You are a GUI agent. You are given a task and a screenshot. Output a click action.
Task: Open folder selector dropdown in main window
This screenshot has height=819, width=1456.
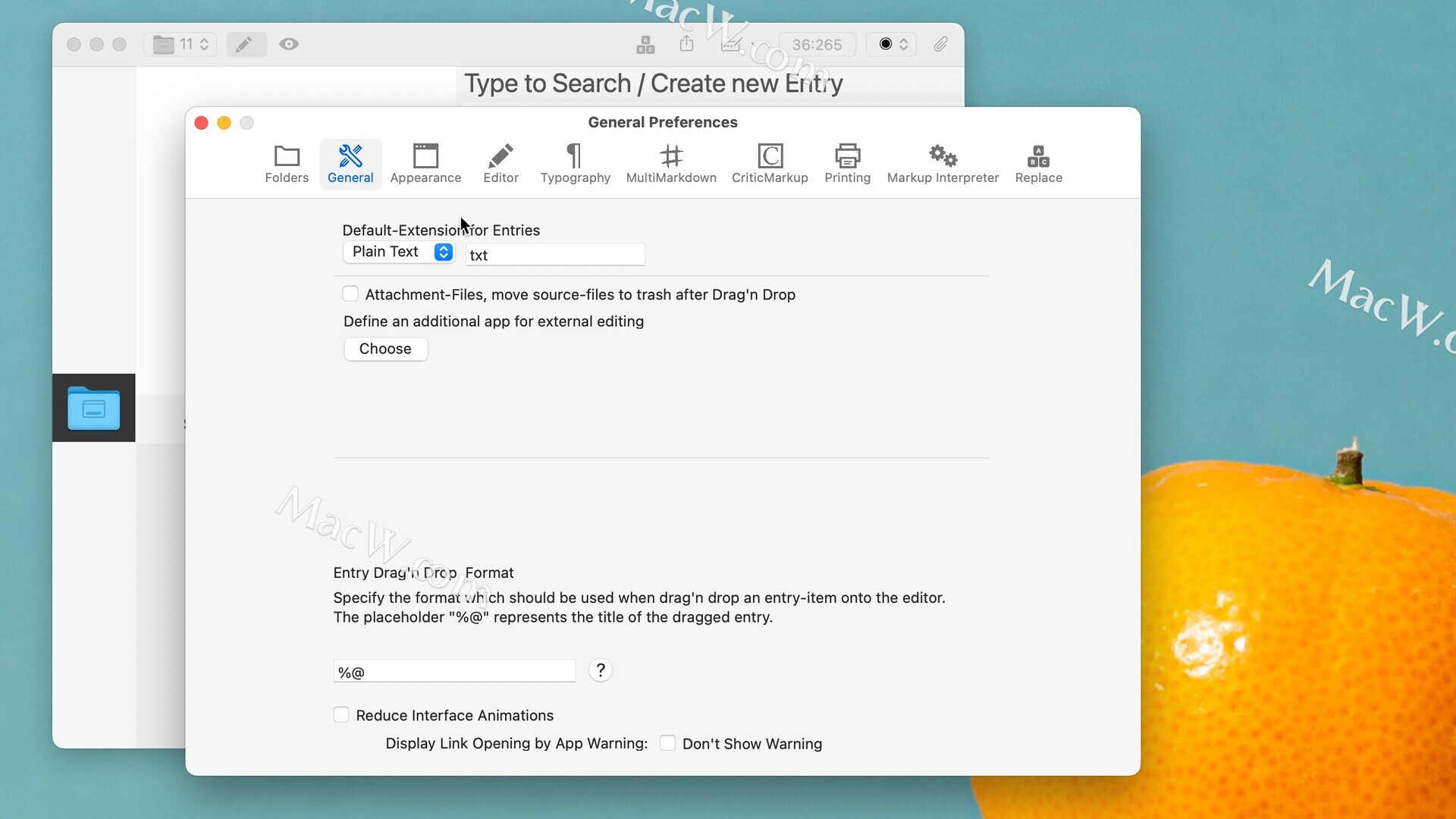point(180,44)
